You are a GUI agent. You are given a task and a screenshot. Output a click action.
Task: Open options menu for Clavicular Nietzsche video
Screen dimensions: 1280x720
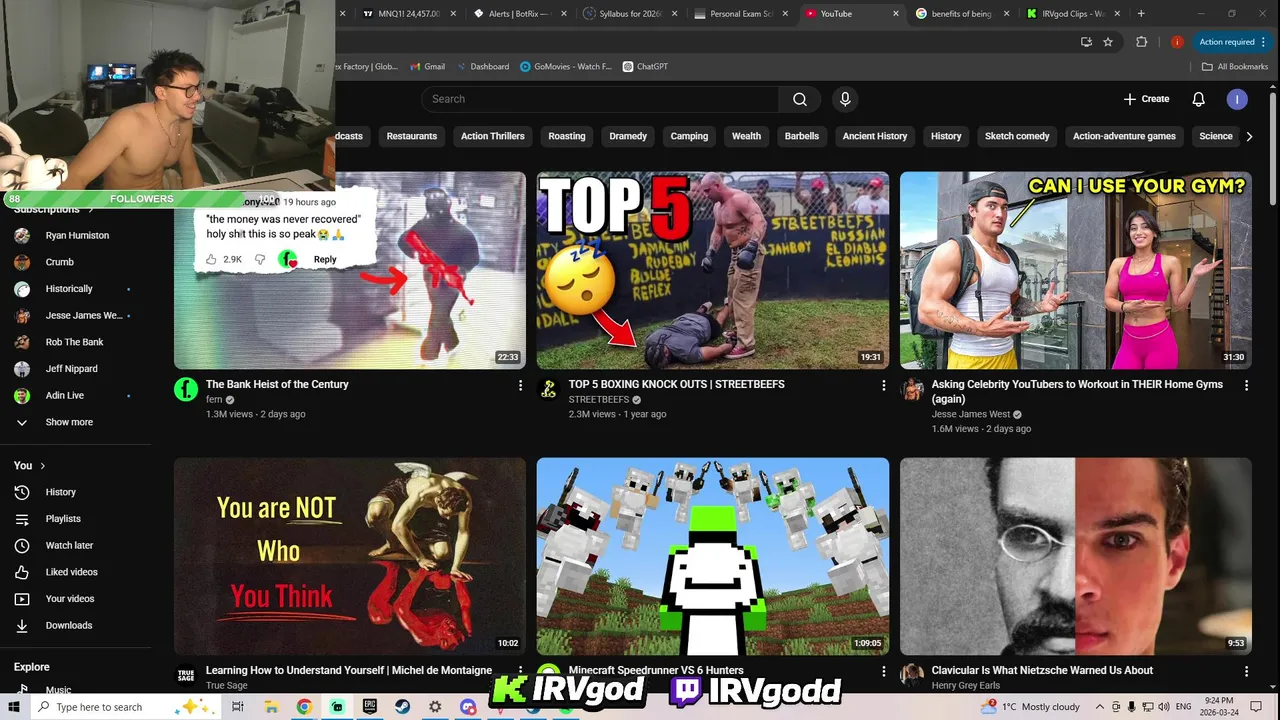tap(1246, 671)
